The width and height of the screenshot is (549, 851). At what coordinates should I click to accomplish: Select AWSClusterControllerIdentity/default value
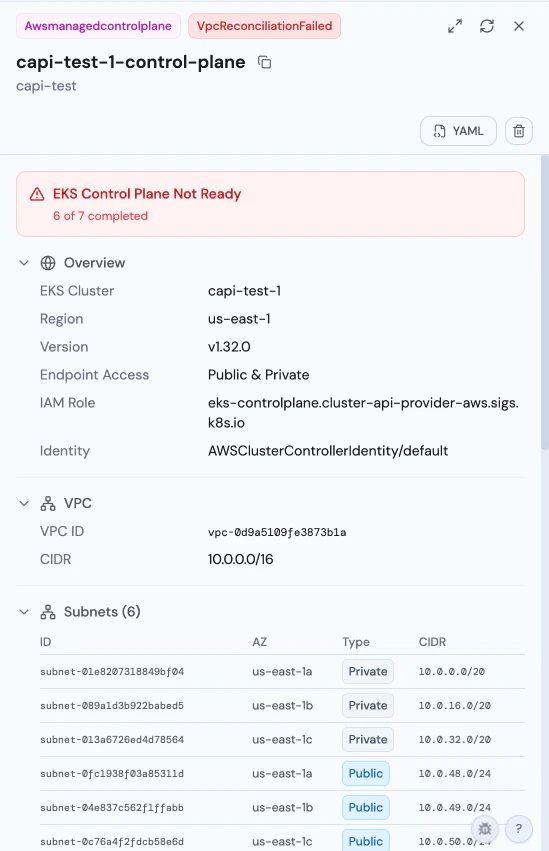tap(328, 451)
